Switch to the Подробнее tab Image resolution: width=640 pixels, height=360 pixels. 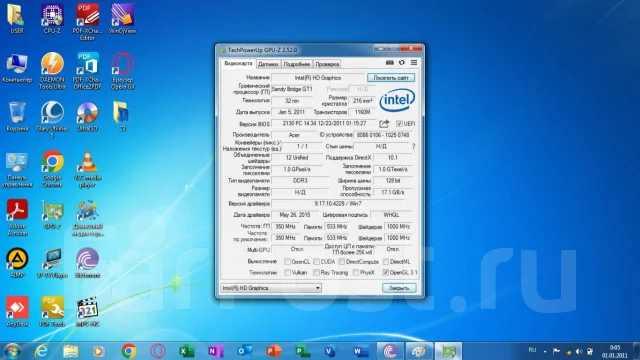297,64
